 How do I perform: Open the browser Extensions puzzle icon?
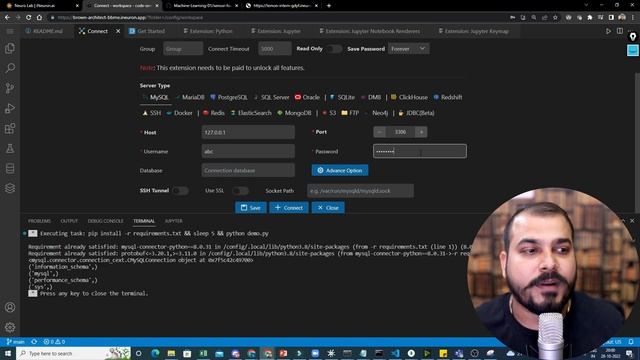tap(590, 18)
